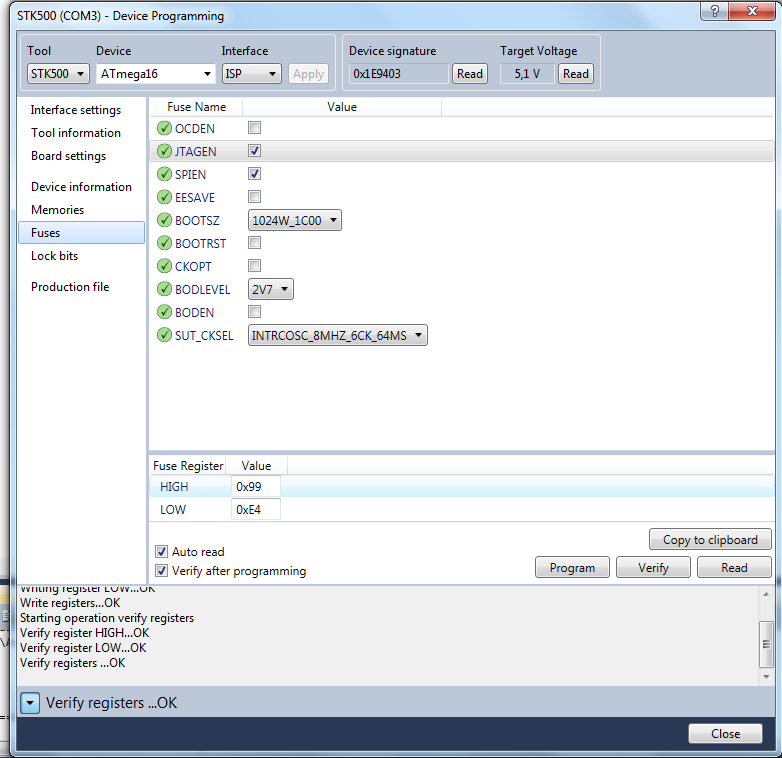Click the Value column header in fuse list
Screen dimensions: 782x758
342,107
